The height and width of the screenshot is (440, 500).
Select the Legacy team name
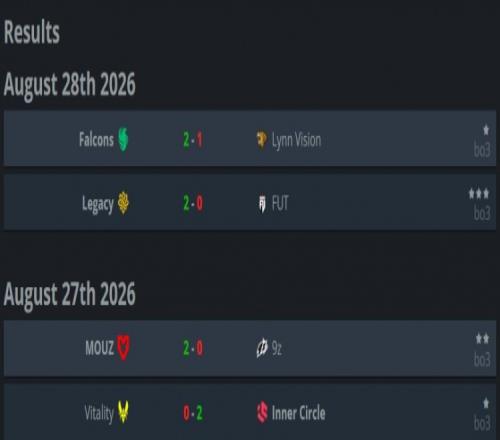tap(98, 204)
